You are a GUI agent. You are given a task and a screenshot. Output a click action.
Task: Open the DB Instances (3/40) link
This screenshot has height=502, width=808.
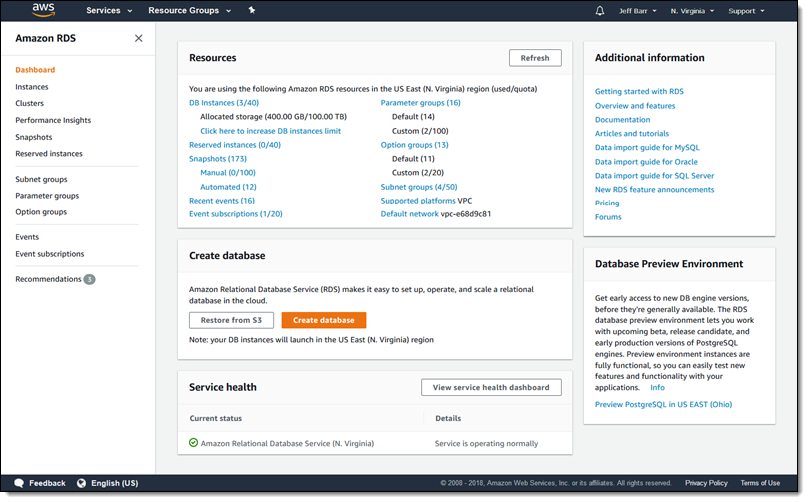224,102
